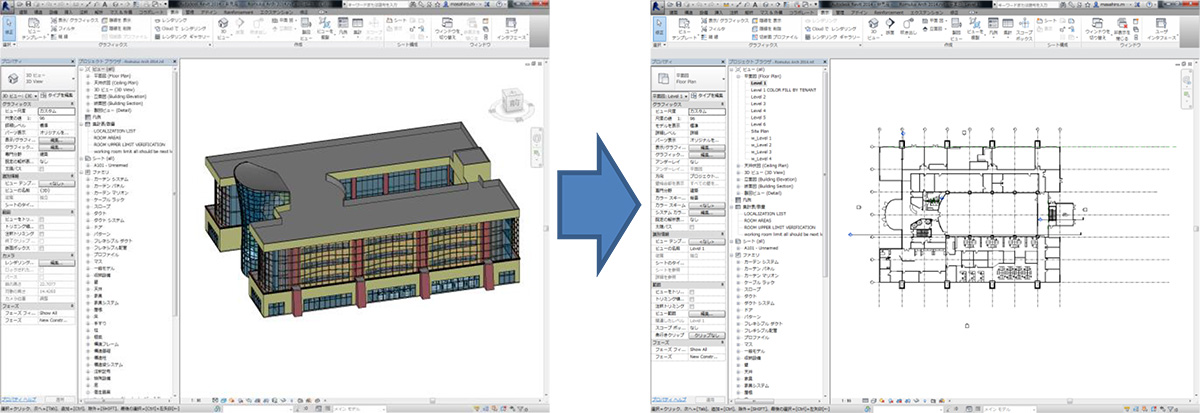Open Visibility/Graphics in the right Revit window
The image size is (1200, 413).
(725, 20)
